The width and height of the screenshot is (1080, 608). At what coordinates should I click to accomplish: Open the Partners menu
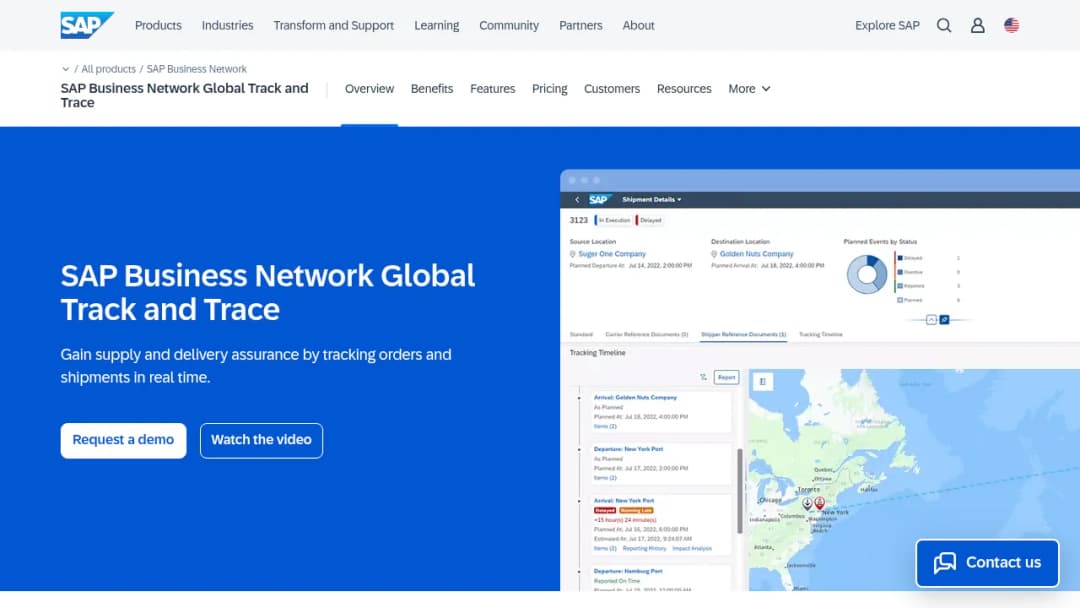[581, 25]
